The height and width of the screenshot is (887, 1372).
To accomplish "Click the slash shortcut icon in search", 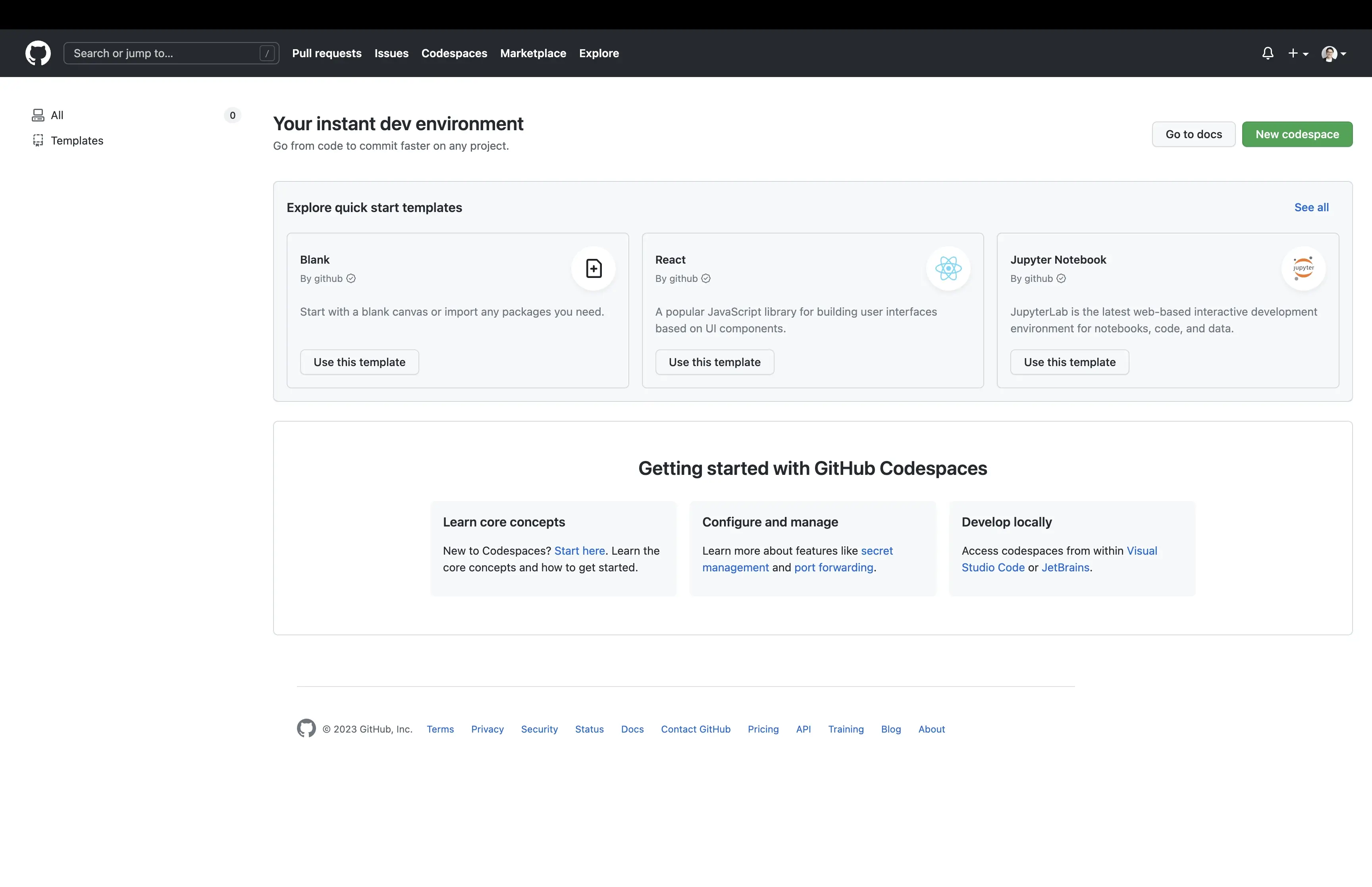I will [x=266, y=54].
